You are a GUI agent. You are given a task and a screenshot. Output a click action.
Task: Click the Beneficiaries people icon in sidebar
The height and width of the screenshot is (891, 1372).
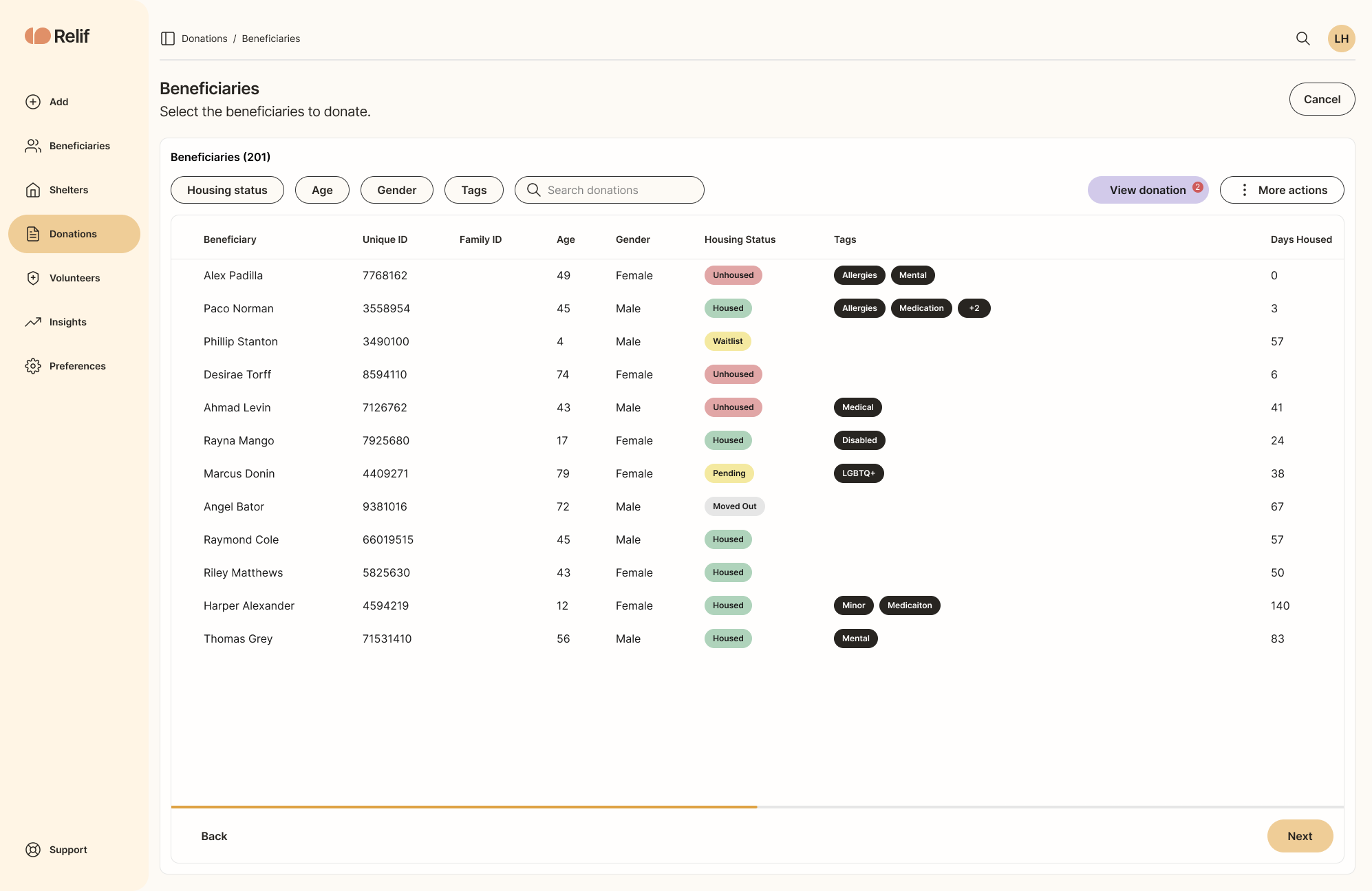[33, 146]
